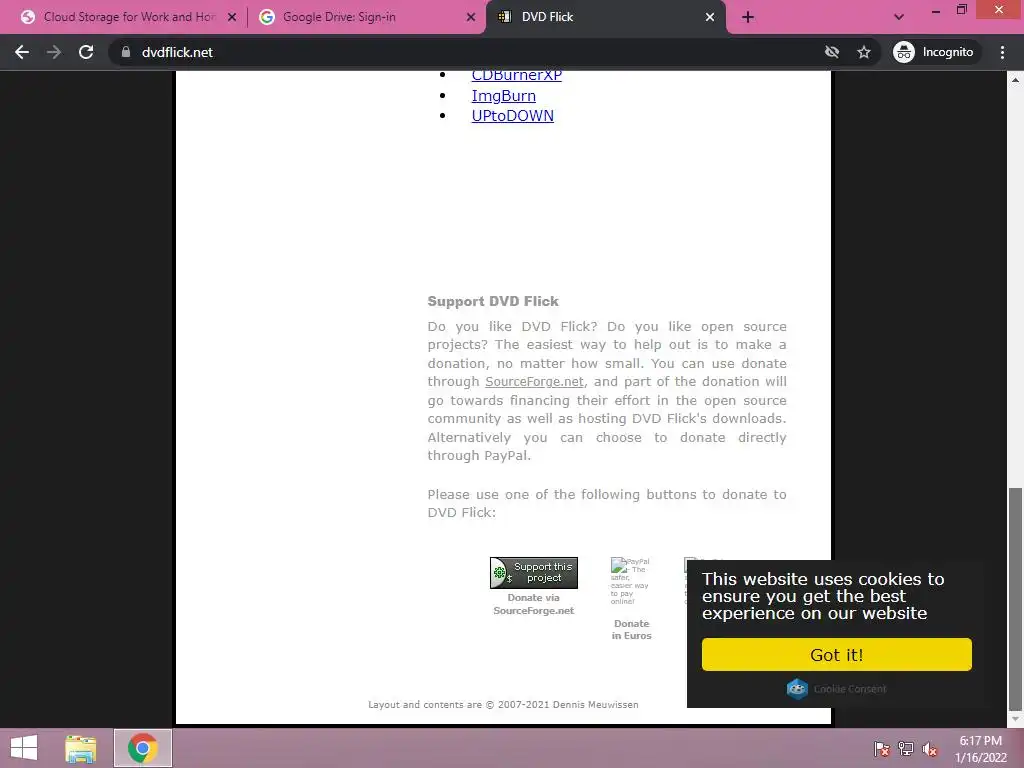Go back using the browser back arrow

tap(22, 52)
